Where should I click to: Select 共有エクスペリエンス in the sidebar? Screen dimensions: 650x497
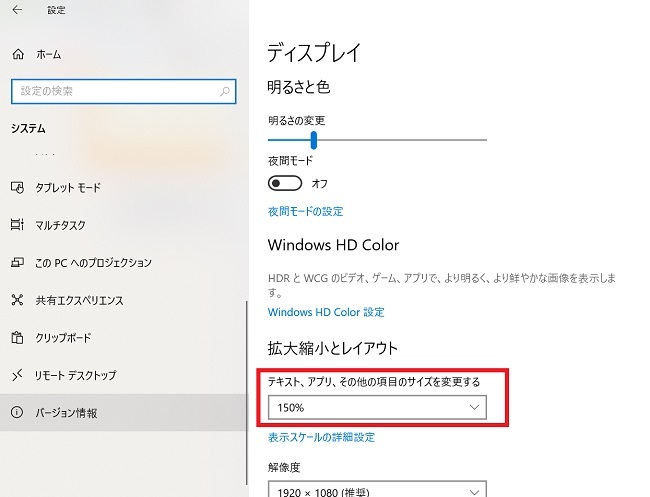click(x=124, y=300)
